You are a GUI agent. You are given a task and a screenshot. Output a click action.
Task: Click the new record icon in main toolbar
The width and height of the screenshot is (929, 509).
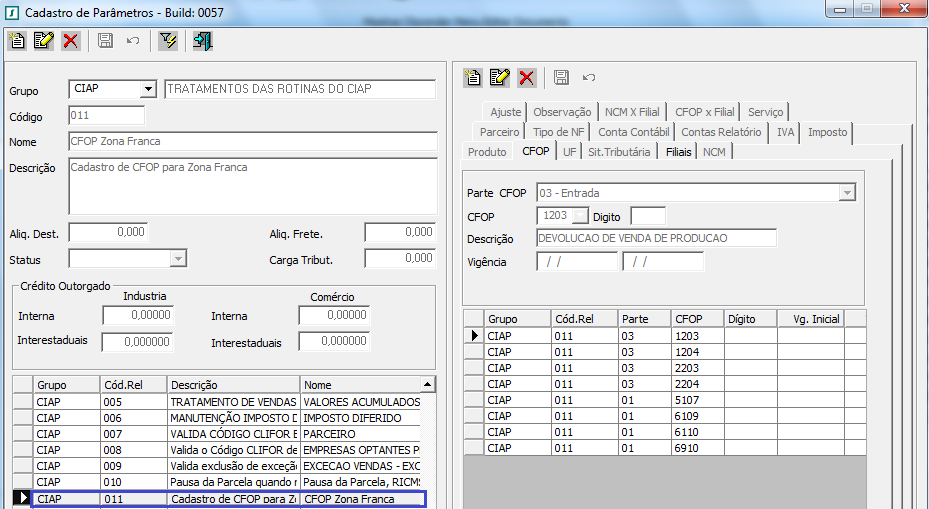(x=17, y=41)
